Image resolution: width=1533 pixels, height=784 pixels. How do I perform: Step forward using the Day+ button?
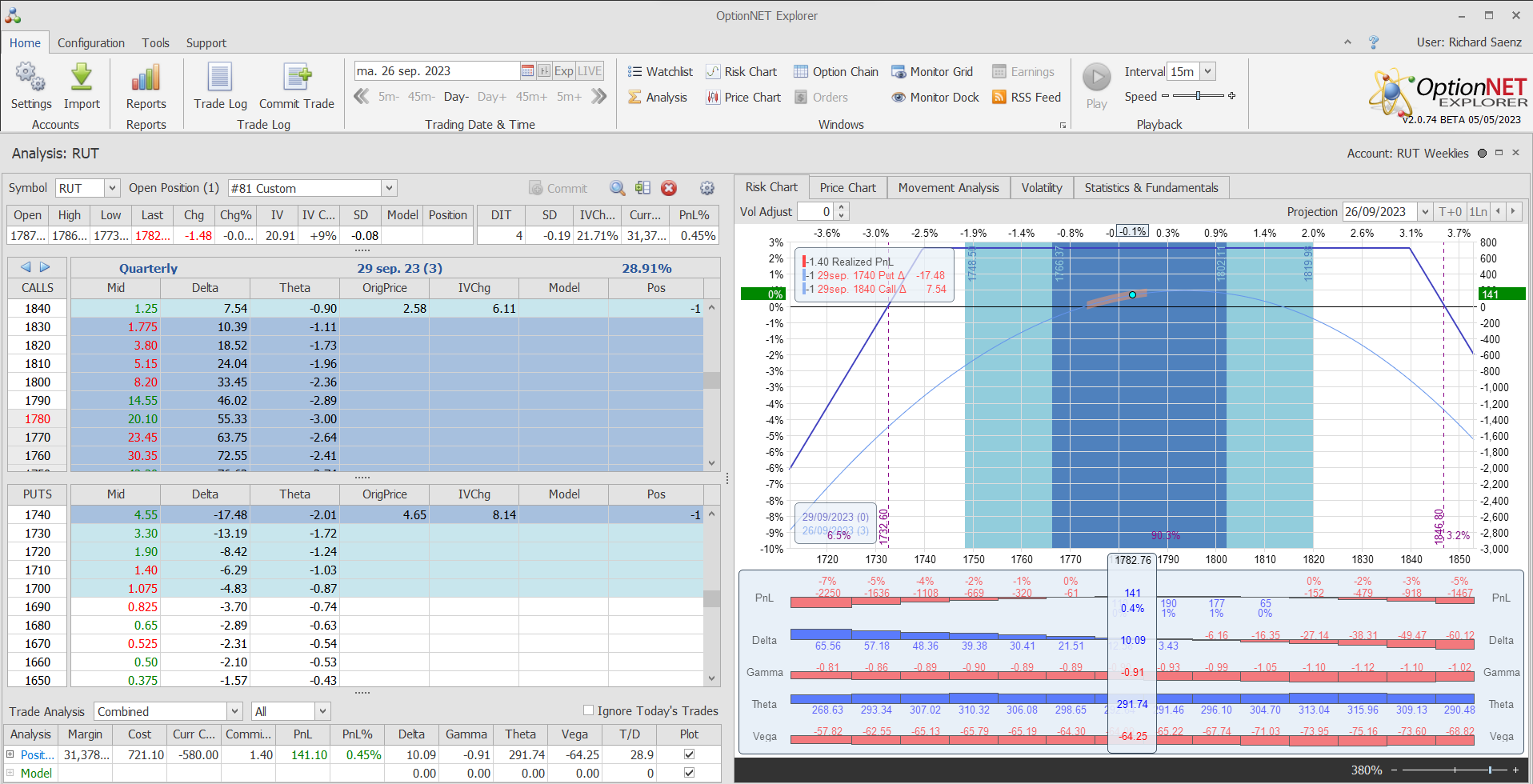[x=491, y=97]
